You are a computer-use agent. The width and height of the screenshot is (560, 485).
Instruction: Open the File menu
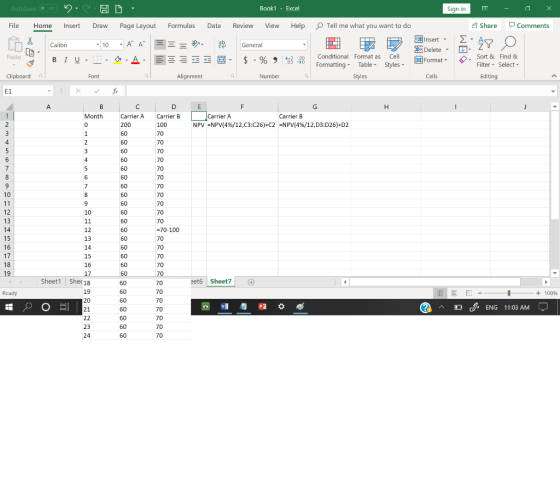tap(14, 26)
